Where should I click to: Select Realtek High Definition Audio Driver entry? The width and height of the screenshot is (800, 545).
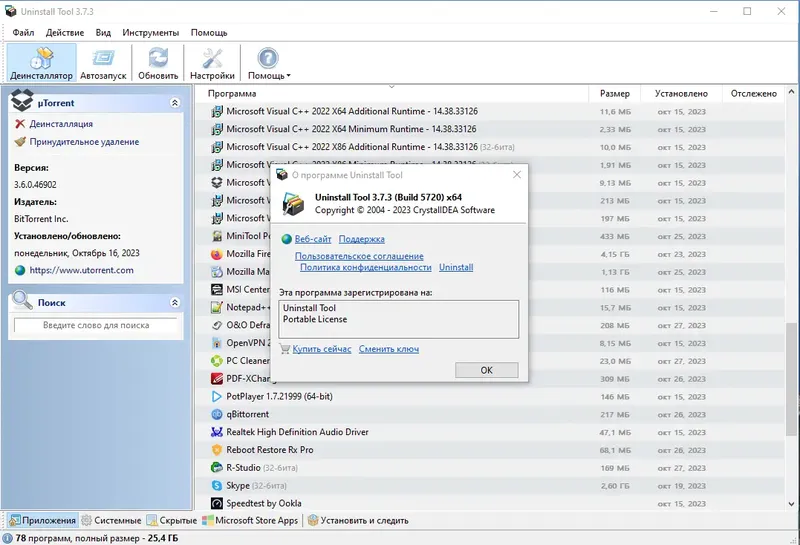(490, 432)
